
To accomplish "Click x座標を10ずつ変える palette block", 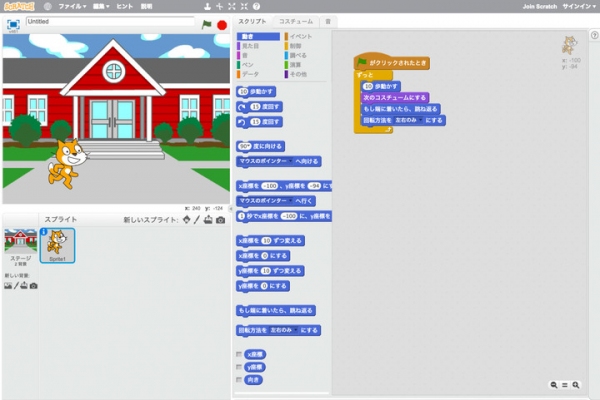I will 271,241.
